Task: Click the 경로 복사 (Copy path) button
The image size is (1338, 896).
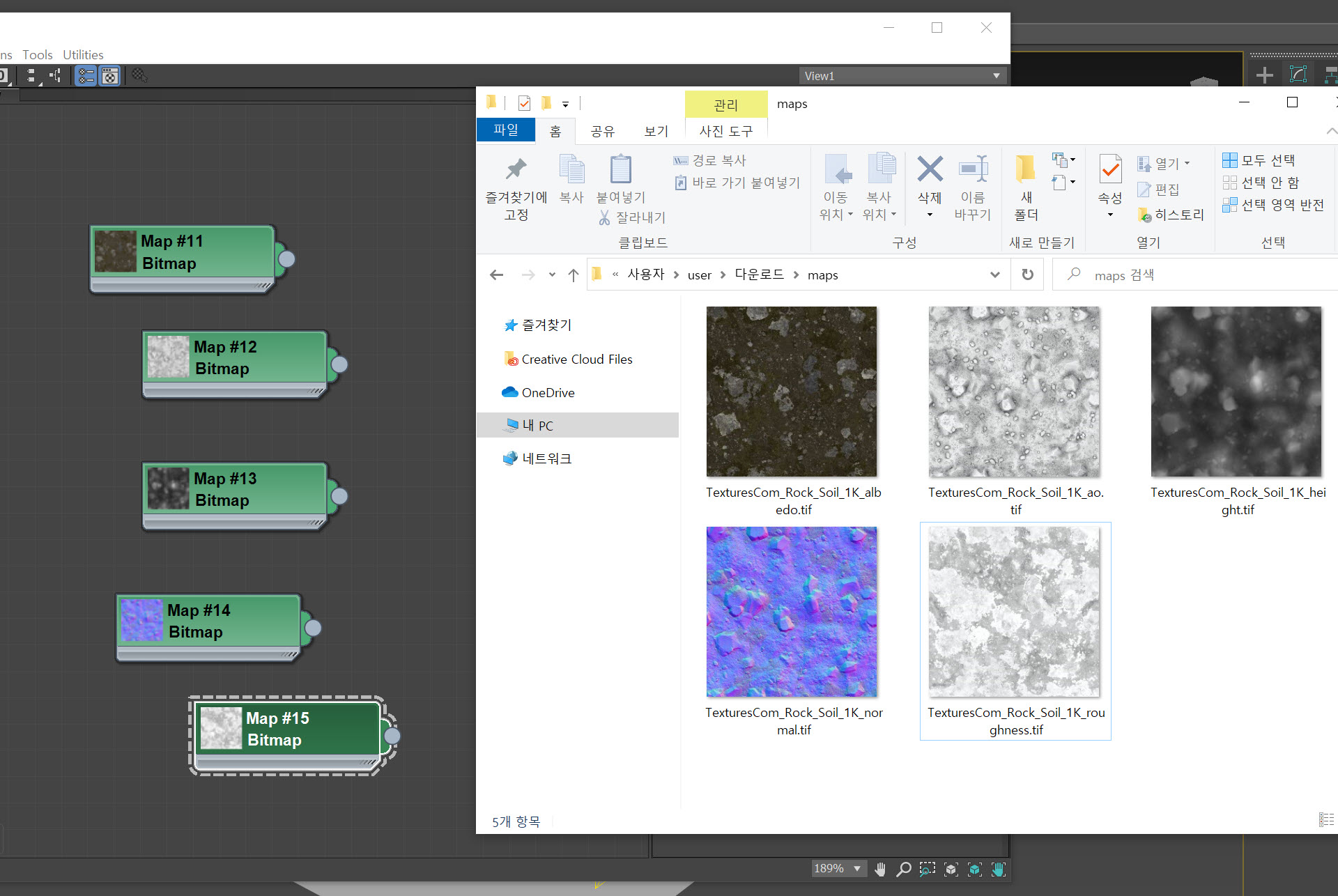Action: (x=710, y=160)
